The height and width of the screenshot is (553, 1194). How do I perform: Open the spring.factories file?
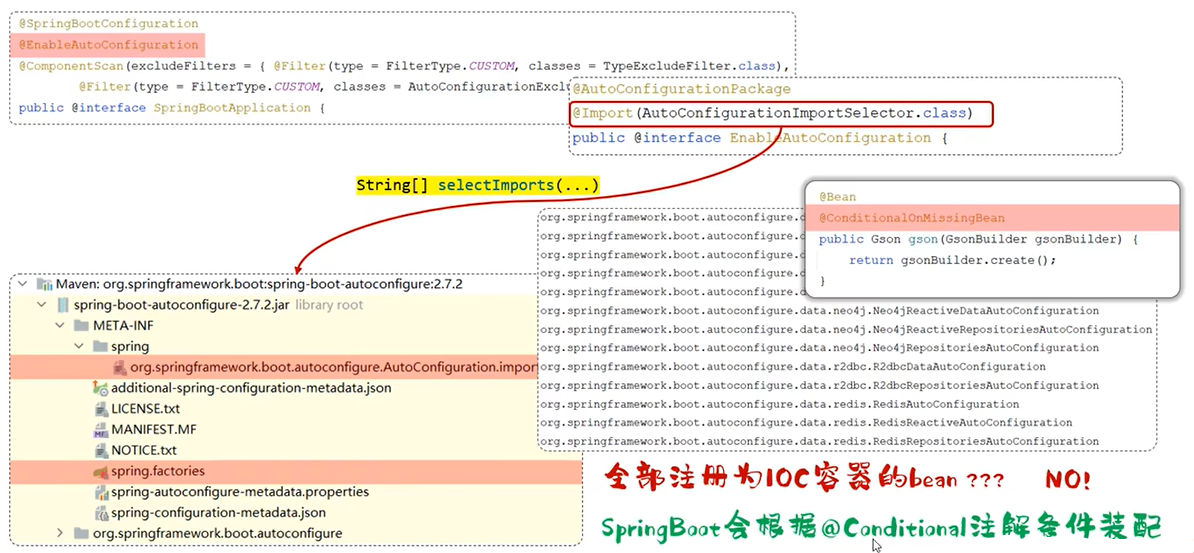pyautogui.click(x=158, y=471)
